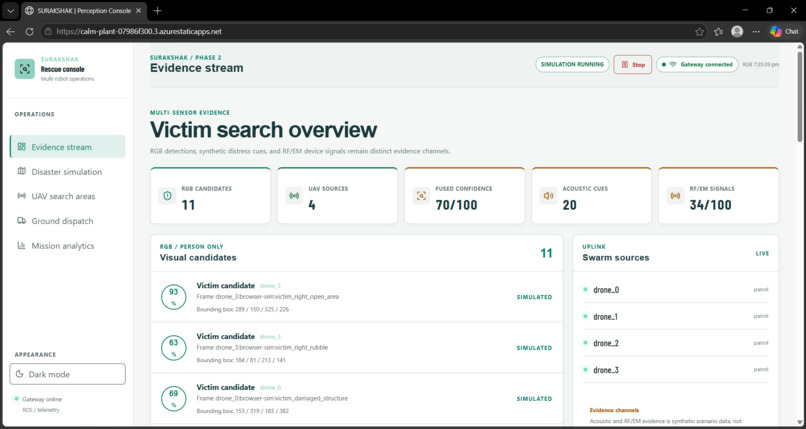806x429 pixels.
Task: Click the Gateway connected status pill
Action: [x=697, y=65]
